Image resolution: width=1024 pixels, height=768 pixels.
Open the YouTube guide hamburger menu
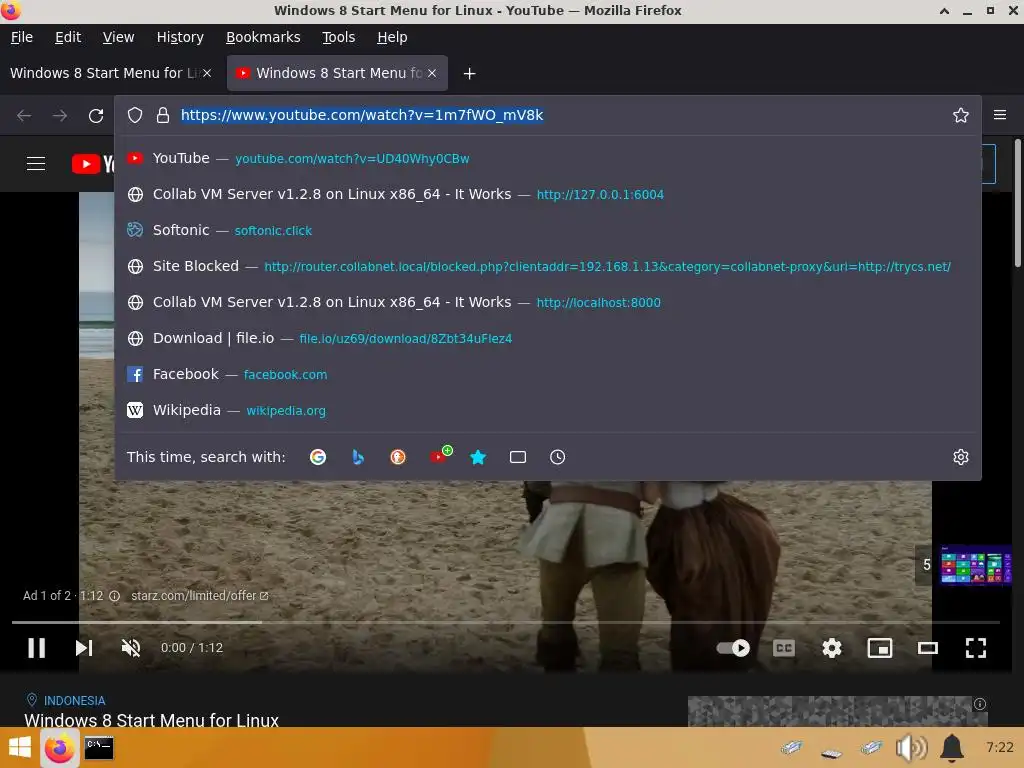point(36,163)
